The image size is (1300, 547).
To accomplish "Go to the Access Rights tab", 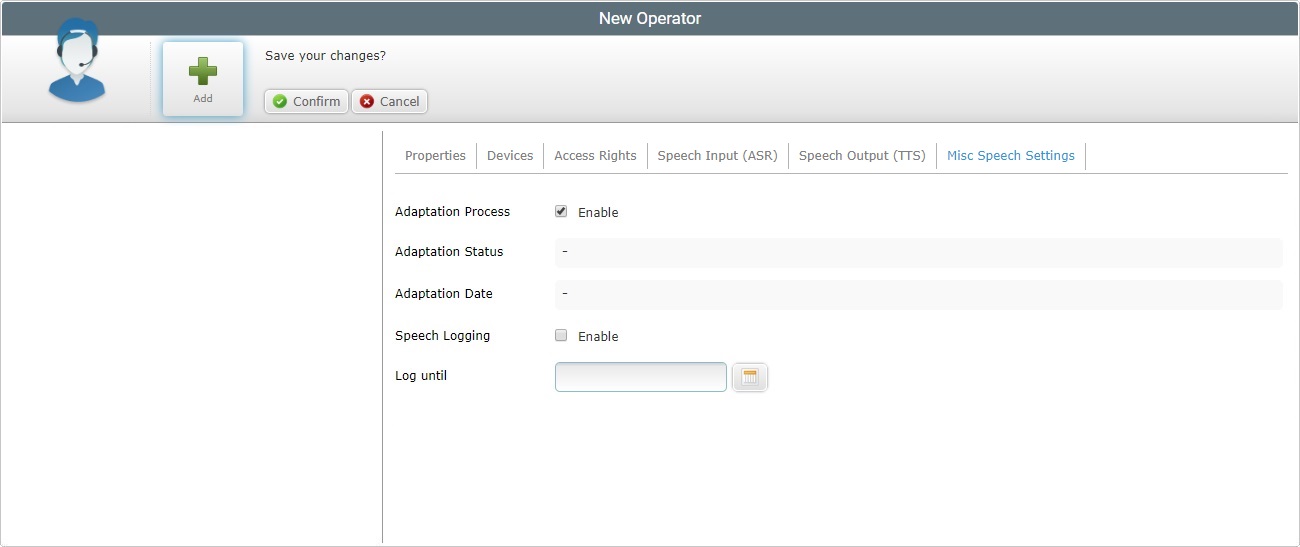I will coord(595,155).
